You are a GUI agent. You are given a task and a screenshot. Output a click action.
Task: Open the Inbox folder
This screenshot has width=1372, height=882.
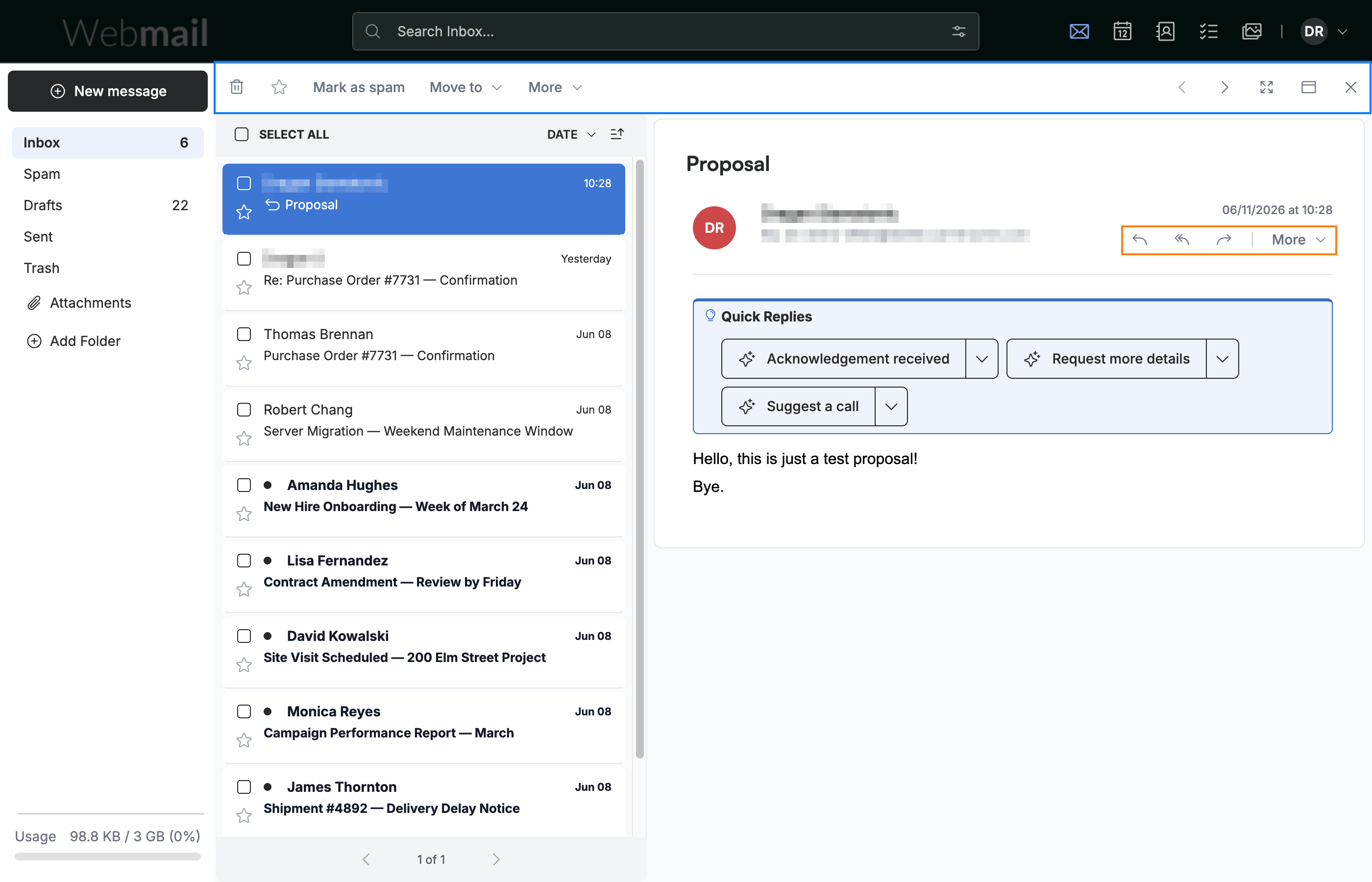(108, 143)
